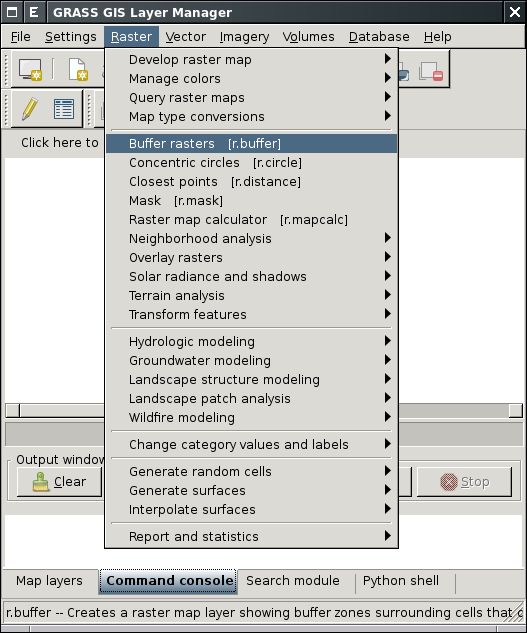
Task: Clear the output window with Clear button
Action: pyautogui.click(x=59, y=482)
